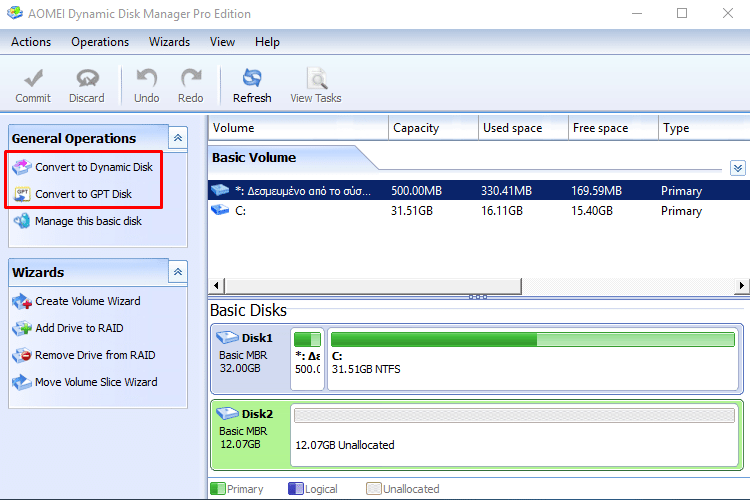Select the 12.07GB Unallocated space on Disk2
The width and height of the screenshot is (750, 500).
[x=514, y=435]
